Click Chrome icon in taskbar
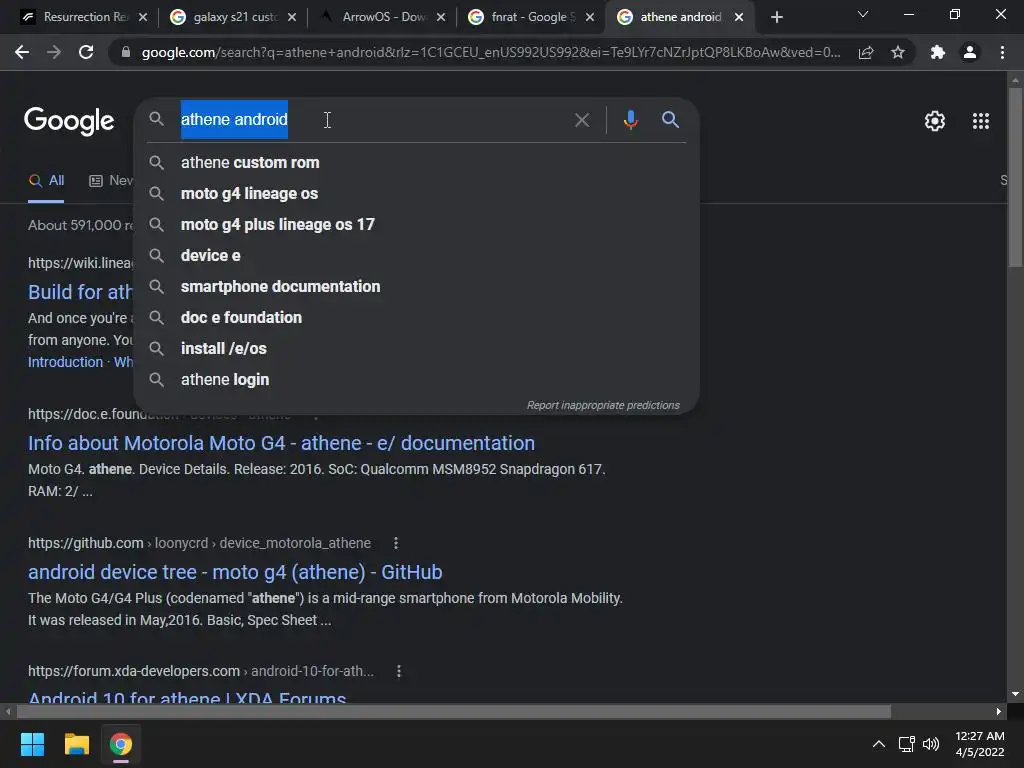 (121, 744)
